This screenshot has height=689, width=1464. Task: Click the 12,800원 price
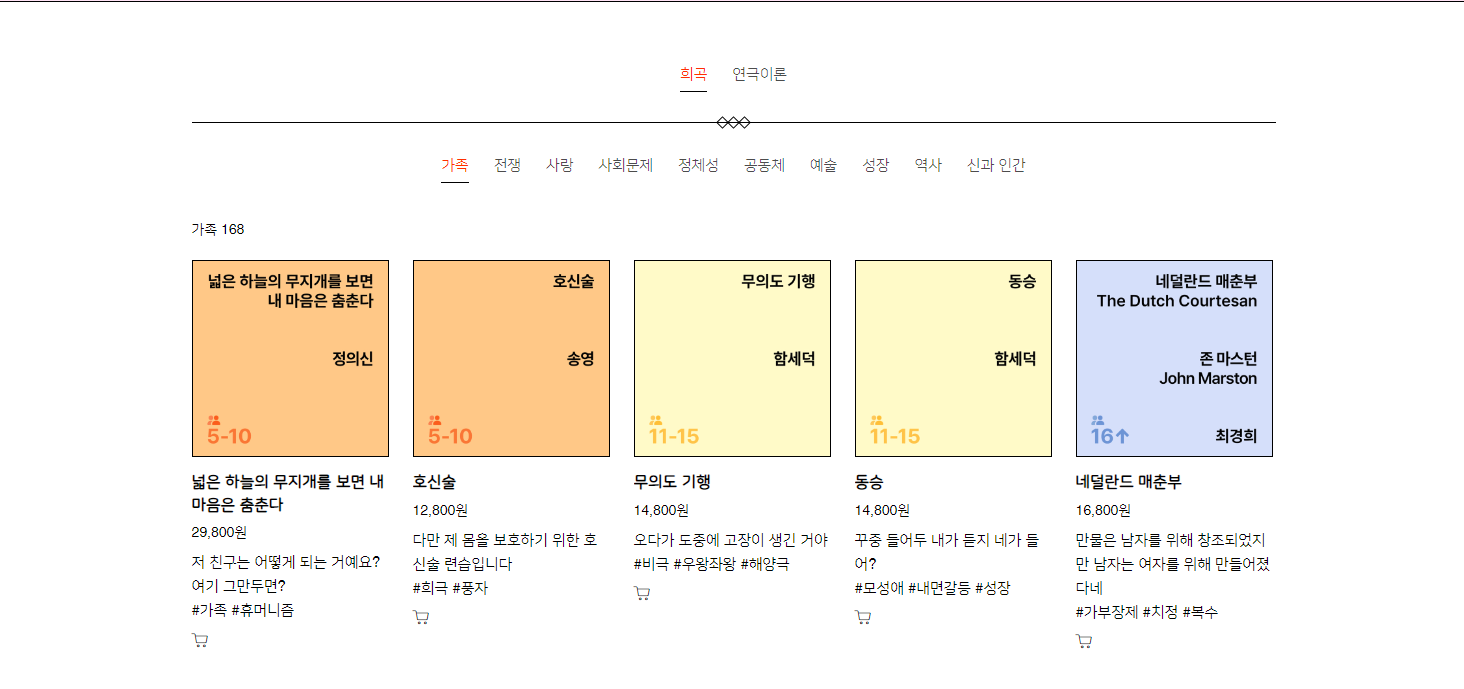(440, 510)
